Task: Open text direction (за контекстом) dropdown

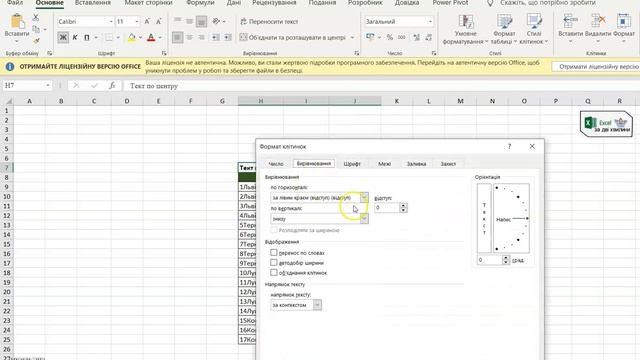Action: click(317, 305)
